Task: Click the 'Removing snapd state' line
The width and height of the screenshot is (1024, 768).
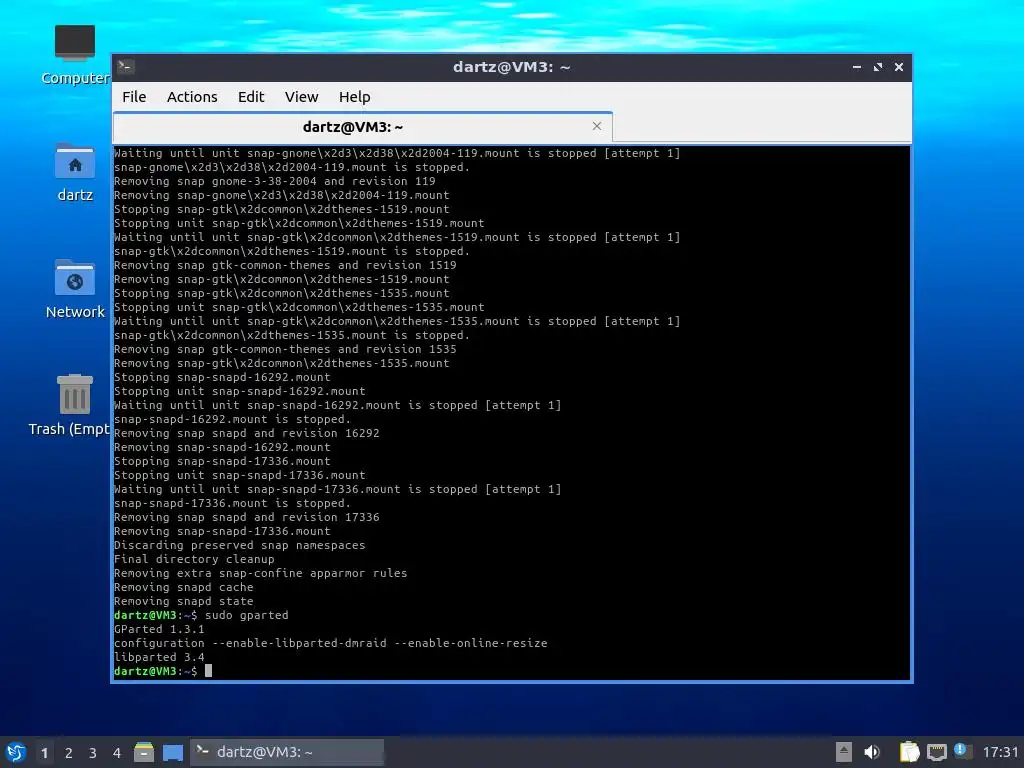Action: point(184,601)
